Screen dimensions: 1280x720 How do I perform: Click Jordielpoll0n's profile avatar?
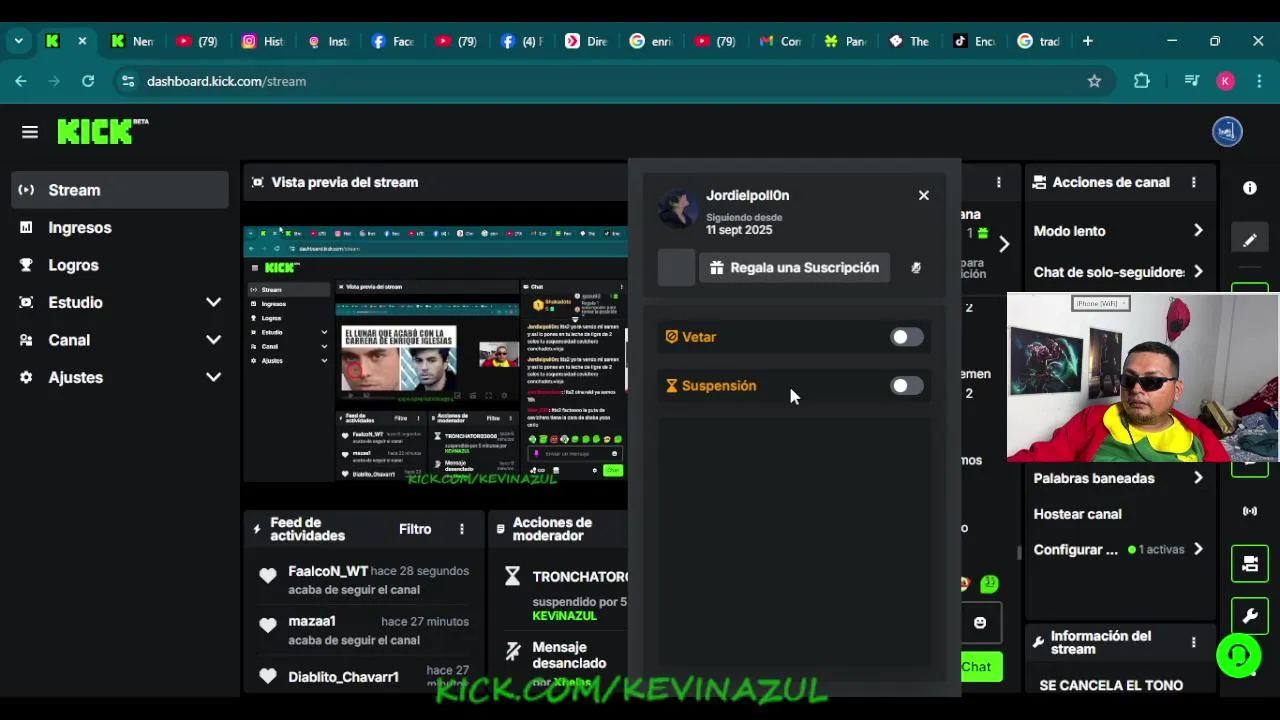click(678, 209)
